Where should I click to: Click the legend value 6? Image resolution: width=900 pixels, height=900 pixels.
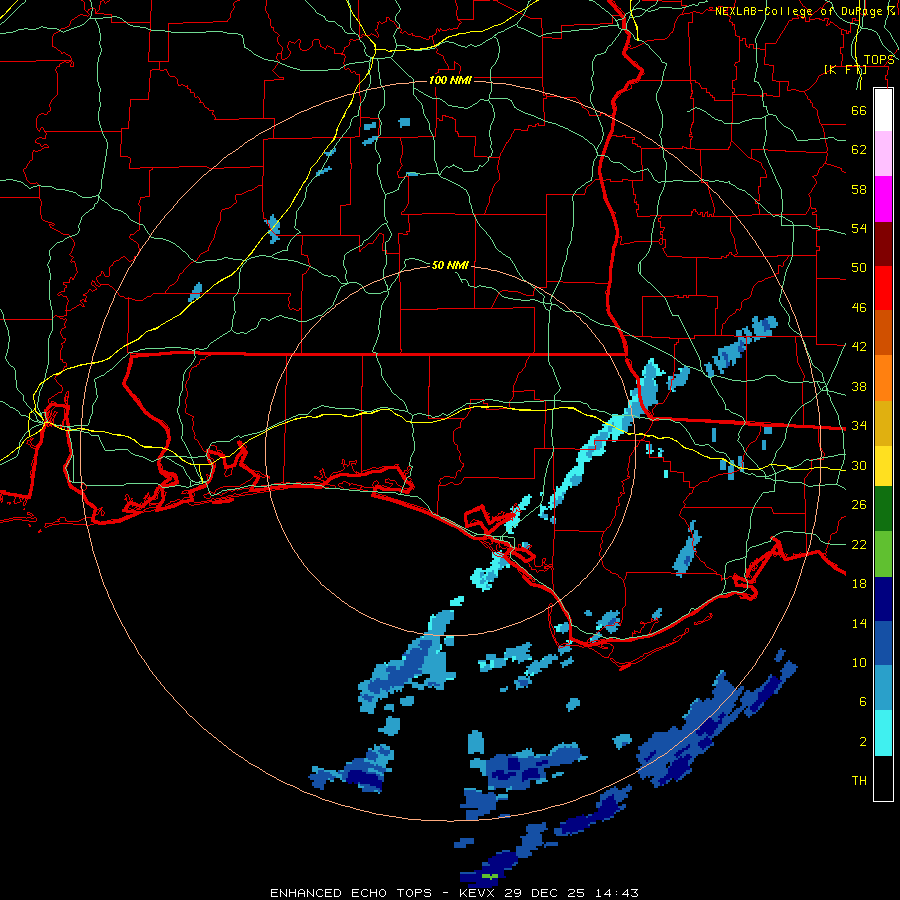pos(862,701)
